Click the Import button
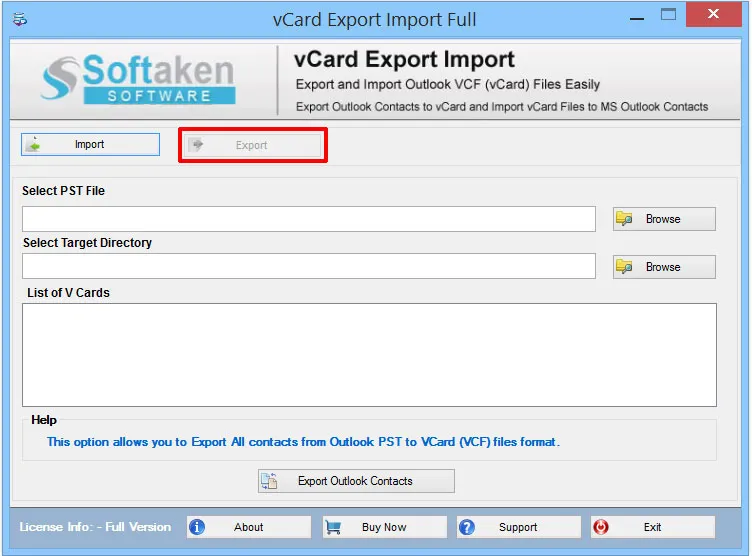752x556 pixels. click(x=90, y=144)
